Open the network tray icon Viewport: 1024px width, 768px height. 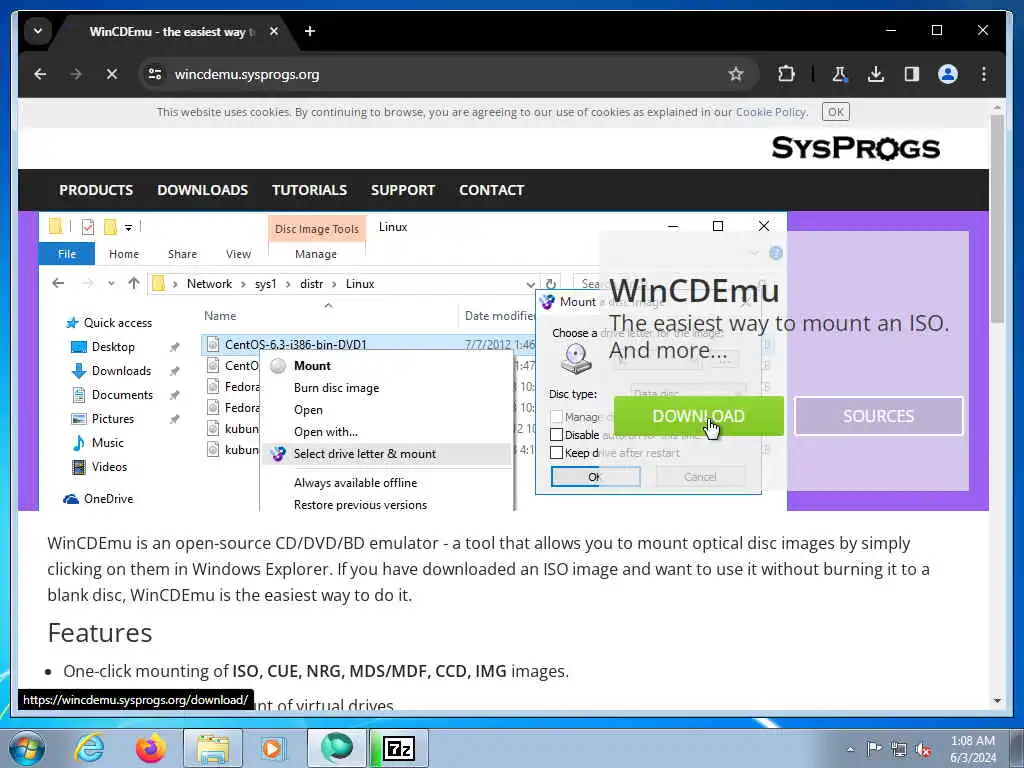(899, 750)
